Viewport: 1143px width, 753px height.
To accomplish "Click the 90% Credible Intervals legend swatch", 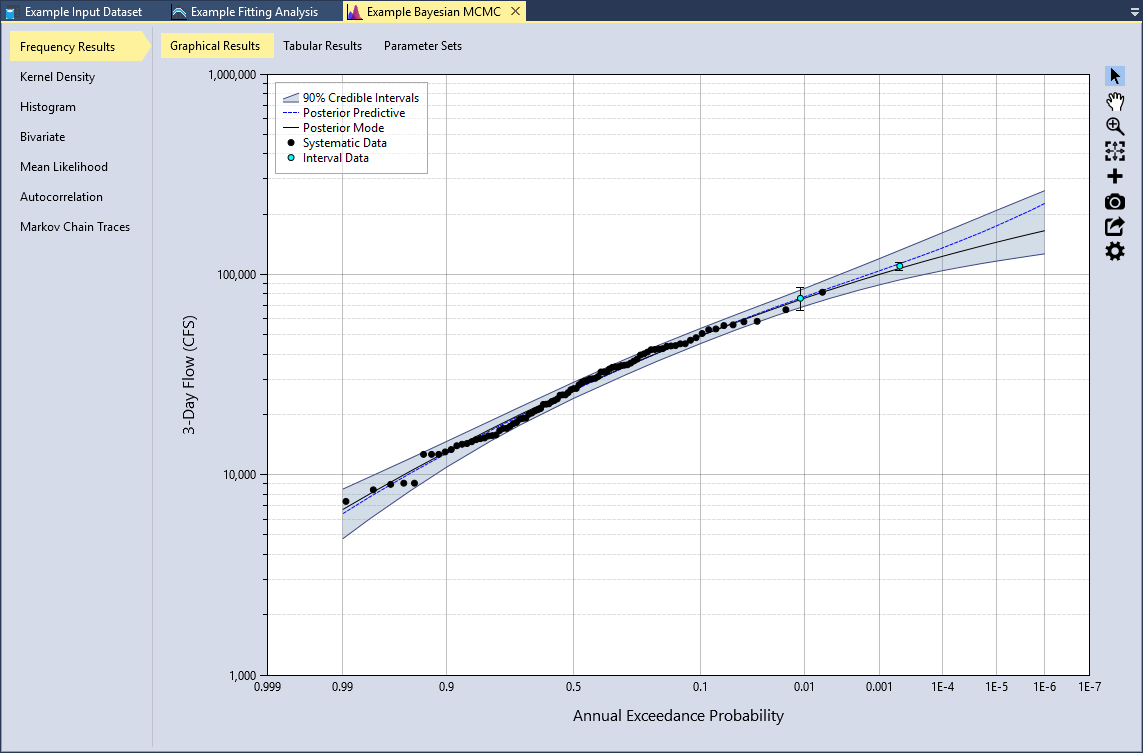I will pos(295,97).
